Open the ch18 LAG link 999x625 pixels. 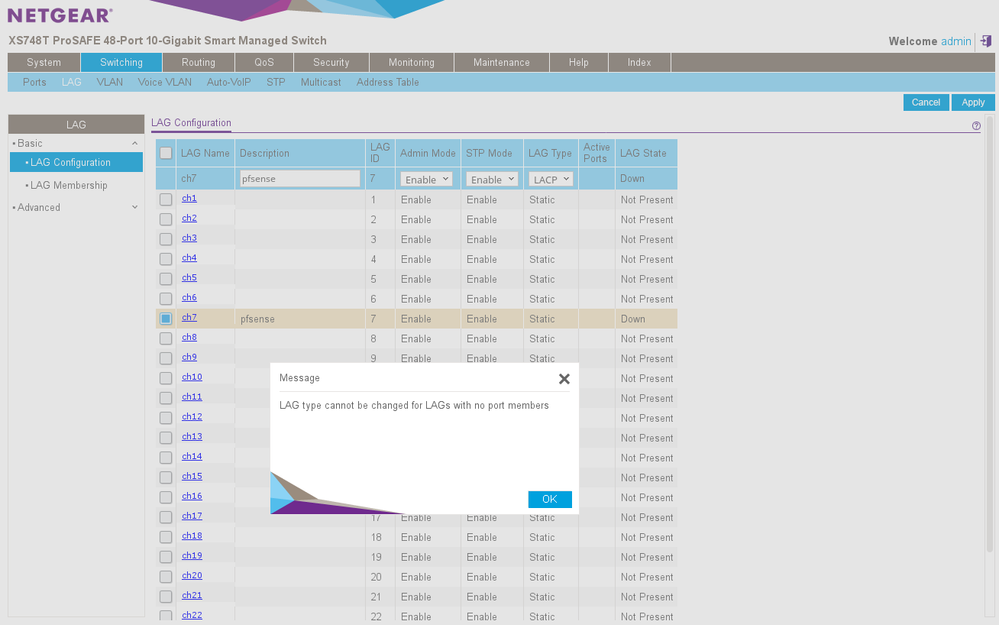pos(192,536)
